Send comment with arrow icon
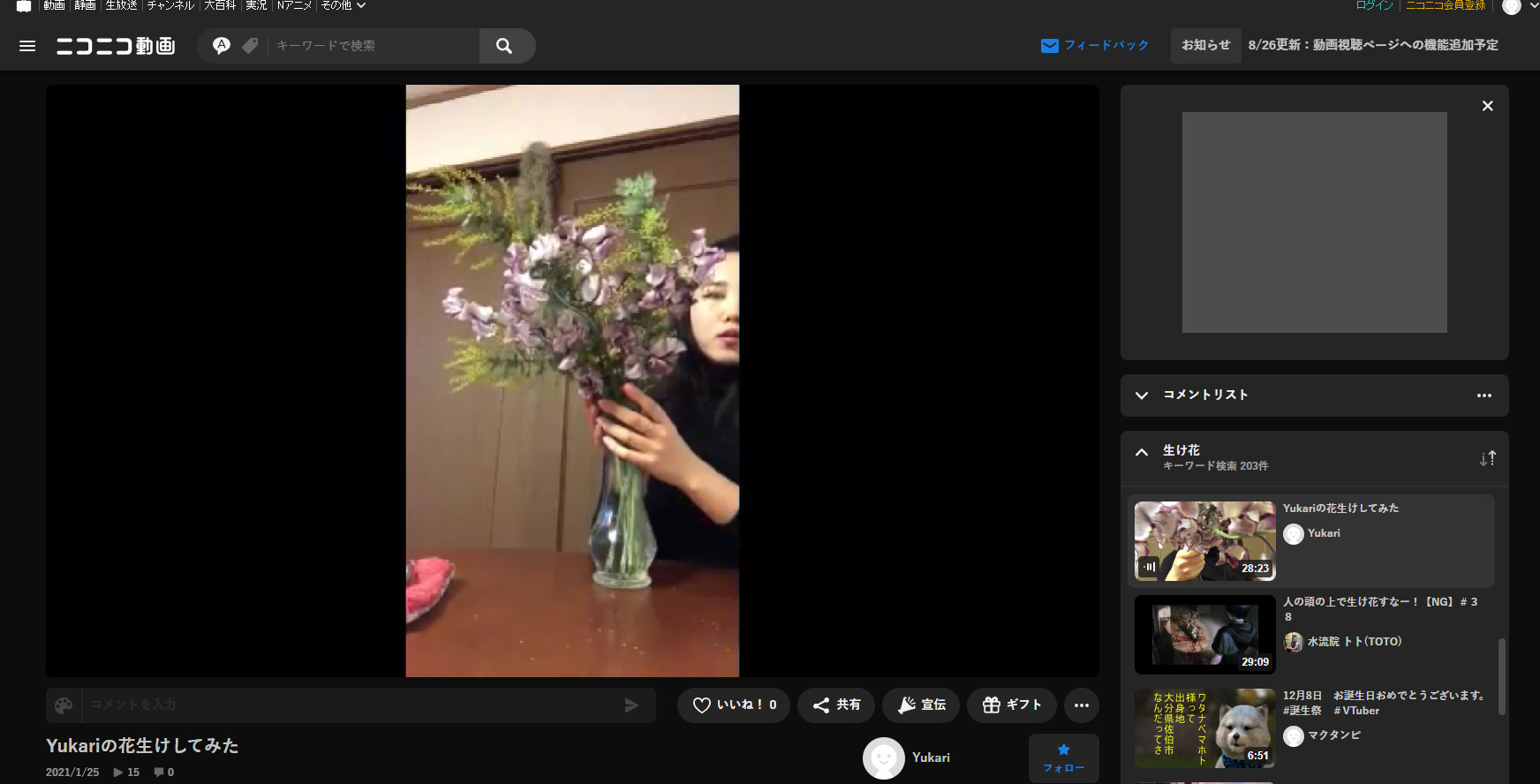This screenshot has width=1540, height=784. click(x=631, y=705)
